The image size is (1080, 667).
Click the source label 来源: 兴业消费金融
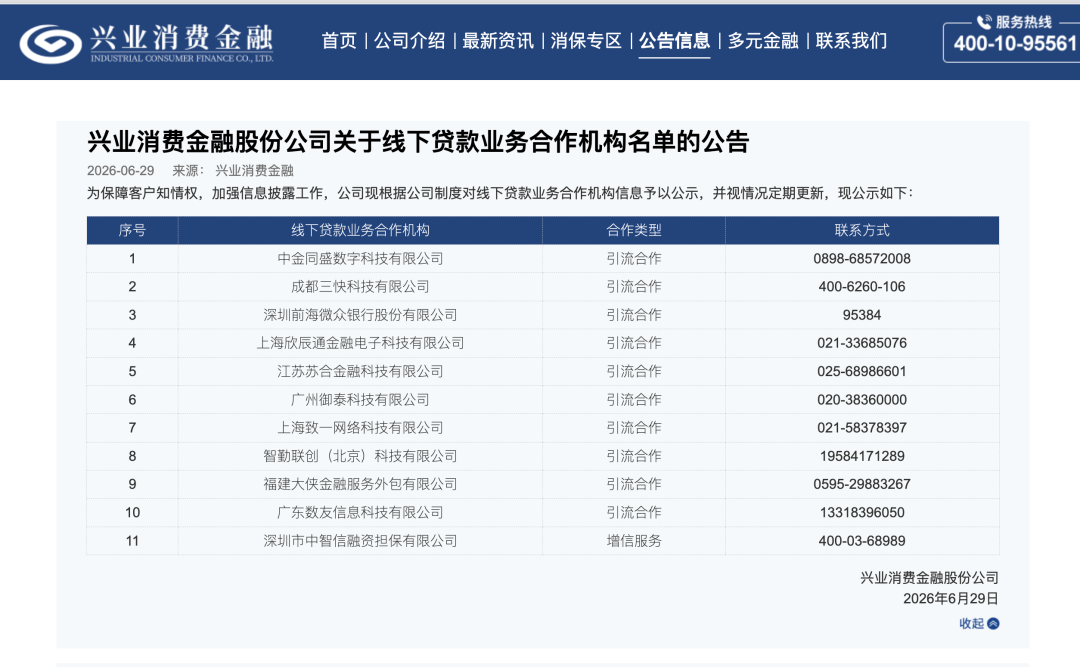[233, 170]
